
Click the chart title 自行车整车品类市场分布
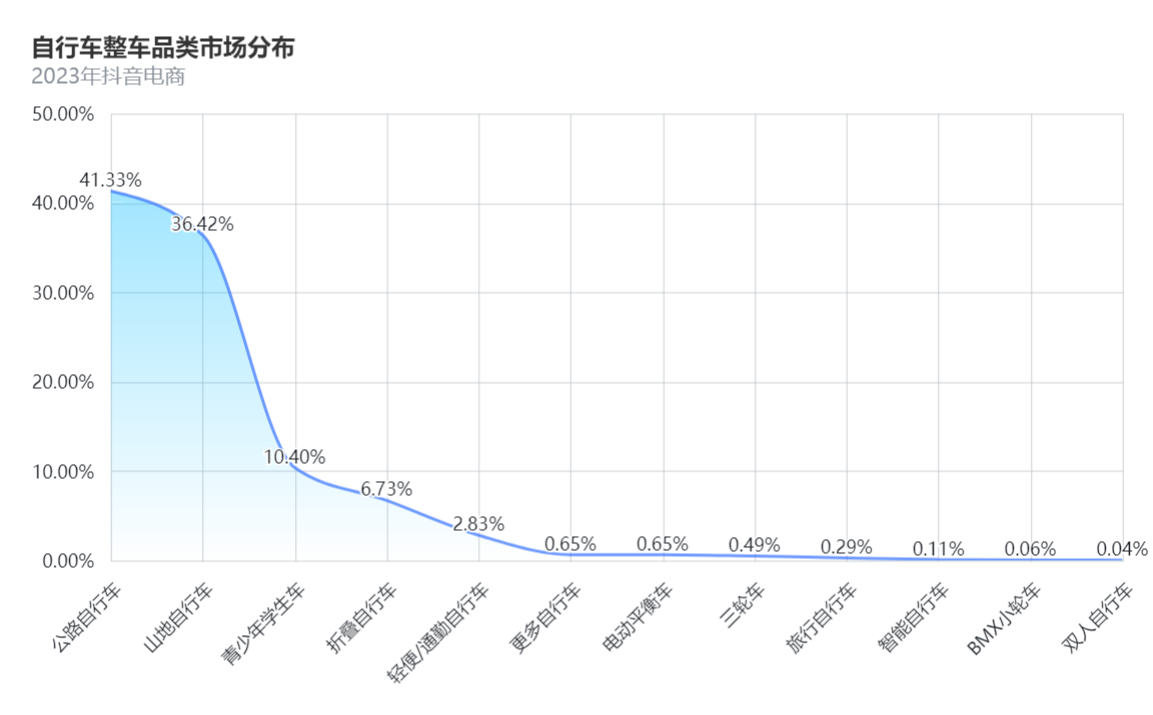pos(163,47)
